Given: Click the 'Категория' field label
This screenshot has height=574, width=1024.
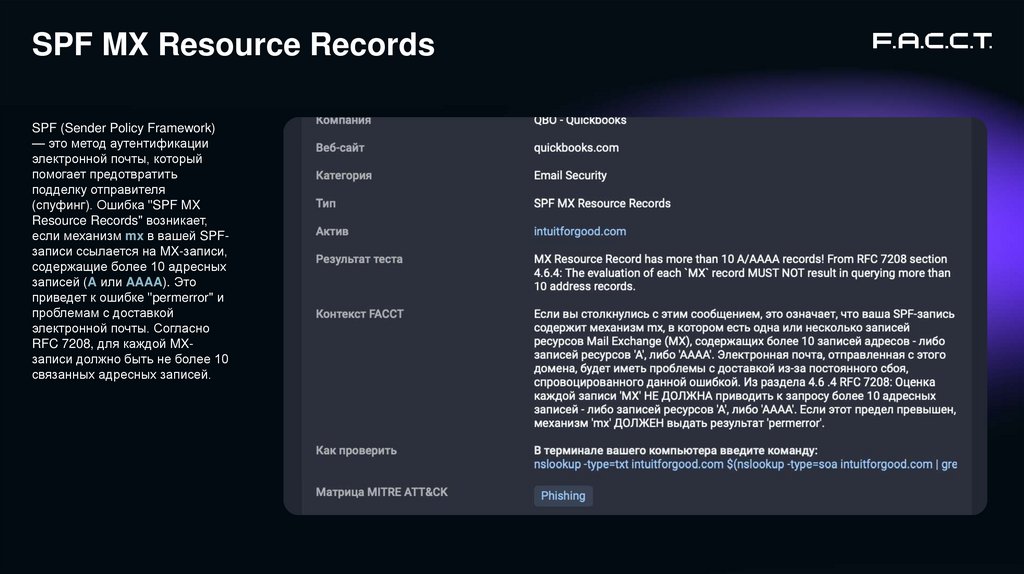Looking at the screenshot, I should click(344, 175).
